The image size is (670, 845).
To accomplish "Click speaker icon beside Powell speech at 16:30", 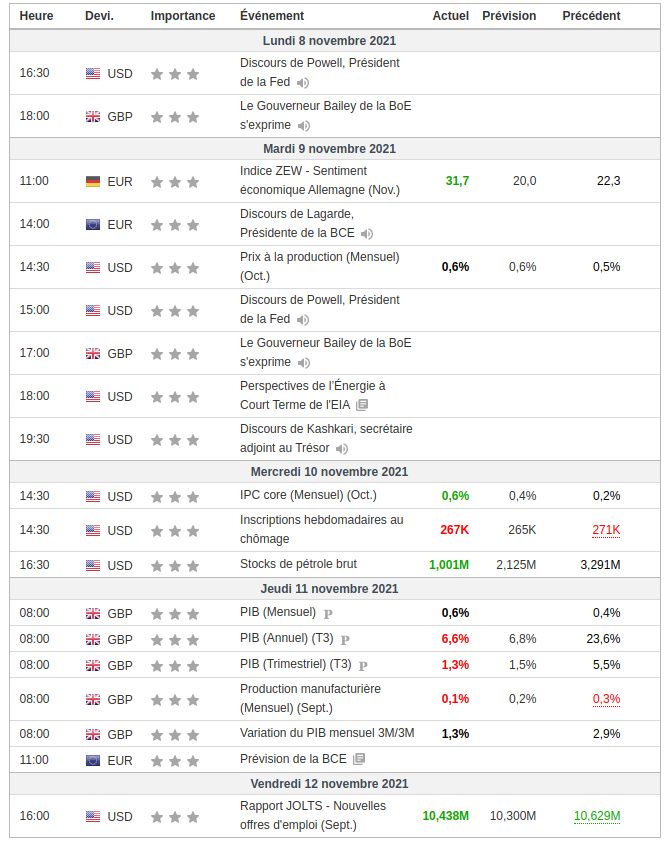I will [303, 83].
